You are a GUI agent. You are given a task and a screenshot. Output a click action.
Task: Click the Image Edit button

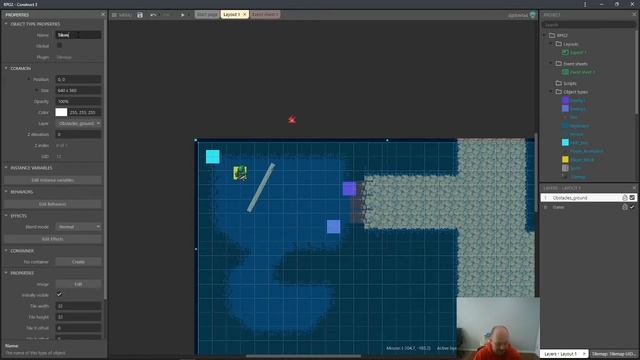[78, 284]
